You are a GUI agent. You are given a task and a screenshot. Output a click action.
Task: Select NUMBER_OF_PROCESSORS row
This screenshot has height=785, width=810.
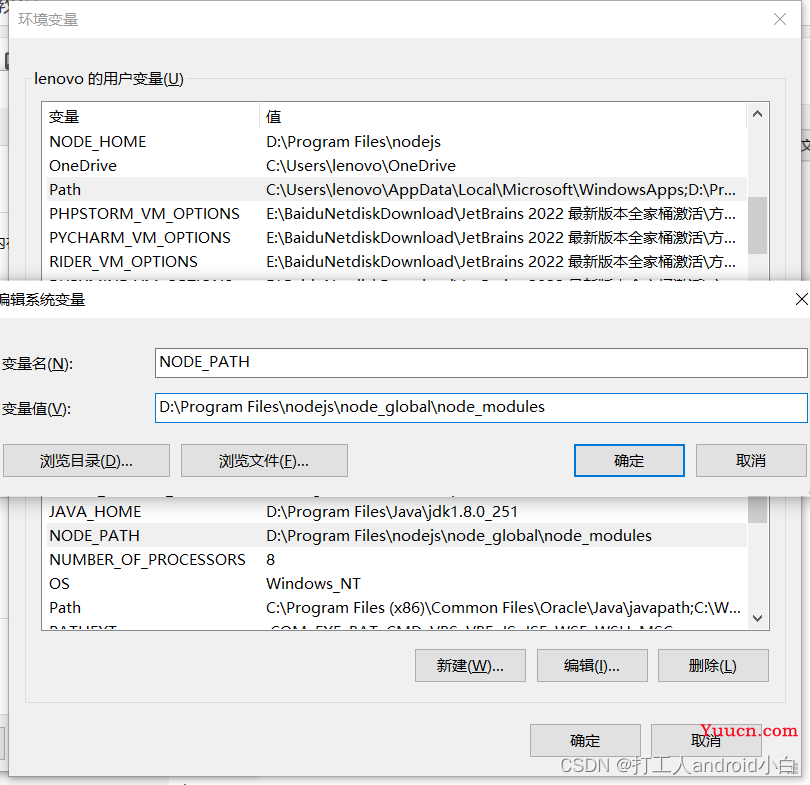397,560
